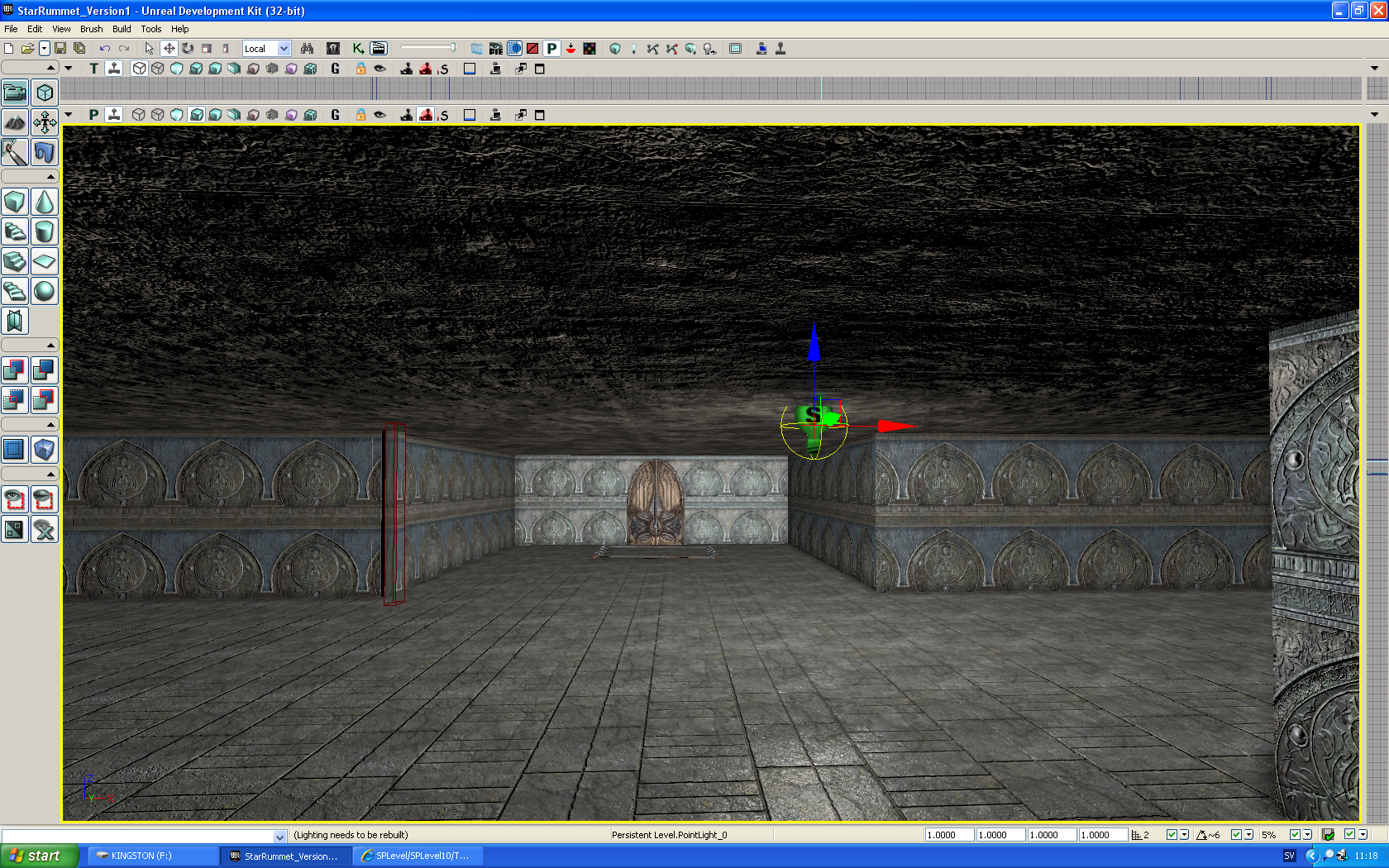Open rotation grid size dropdown
1389x868 pixels.
tap(1249, 835)
